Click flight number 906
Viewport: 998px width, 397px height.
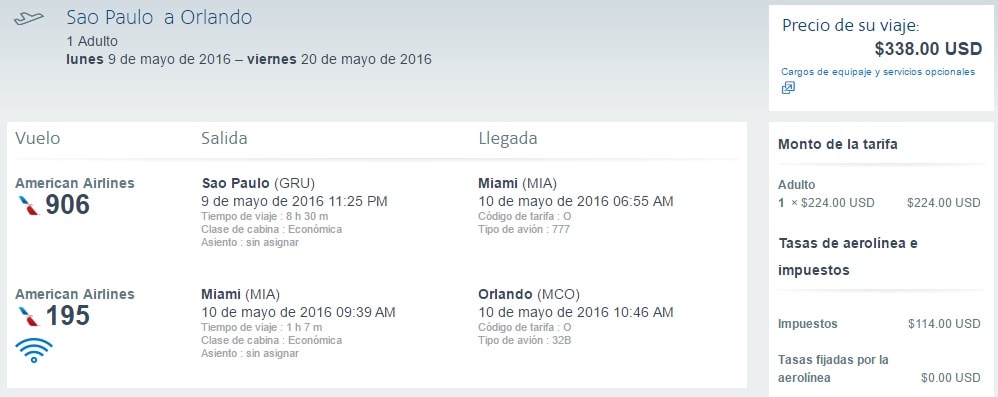[67, 205]
